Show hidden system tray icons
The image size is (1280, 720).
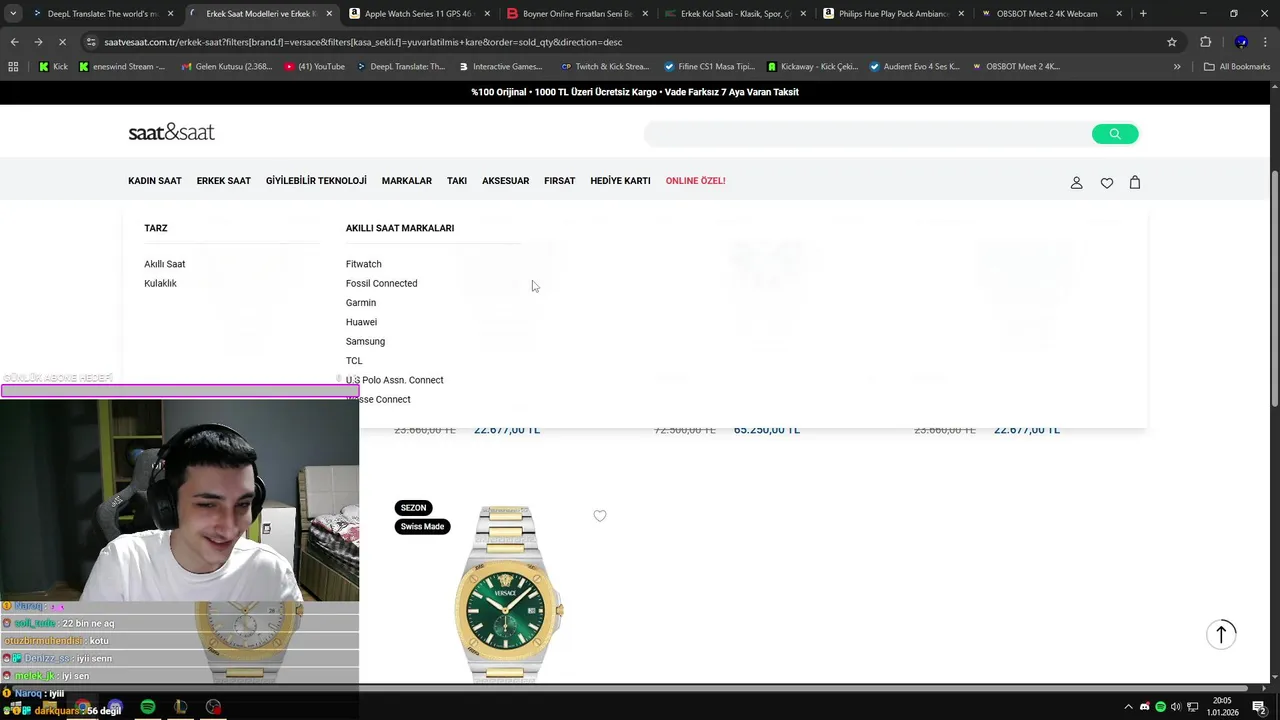pos(1129,707)
